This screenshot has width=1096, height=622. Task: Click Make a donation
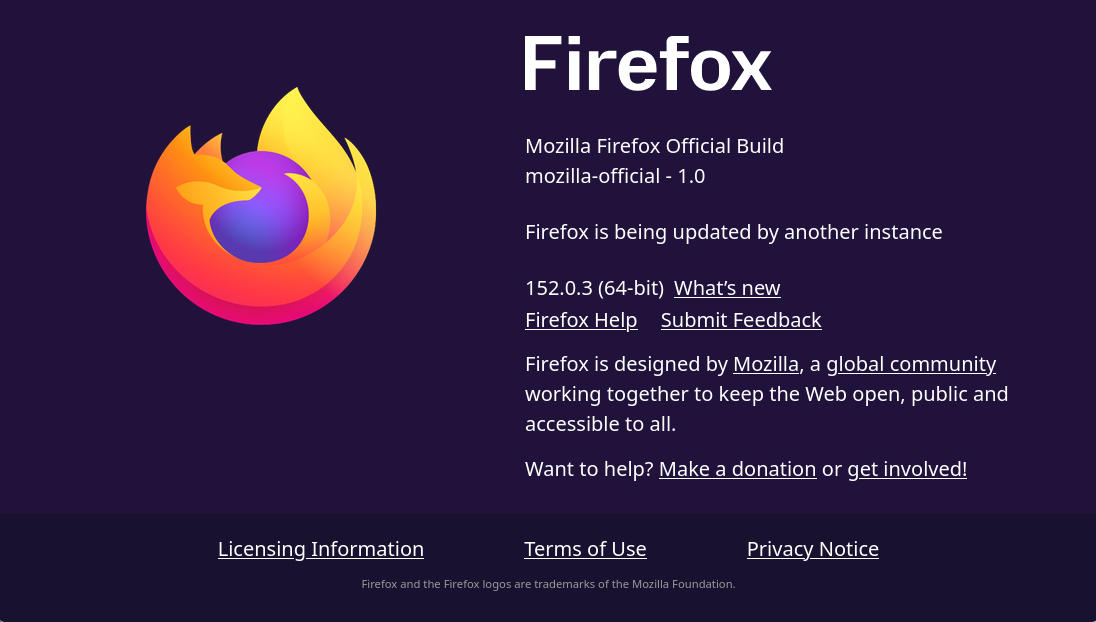coord(737,469)
